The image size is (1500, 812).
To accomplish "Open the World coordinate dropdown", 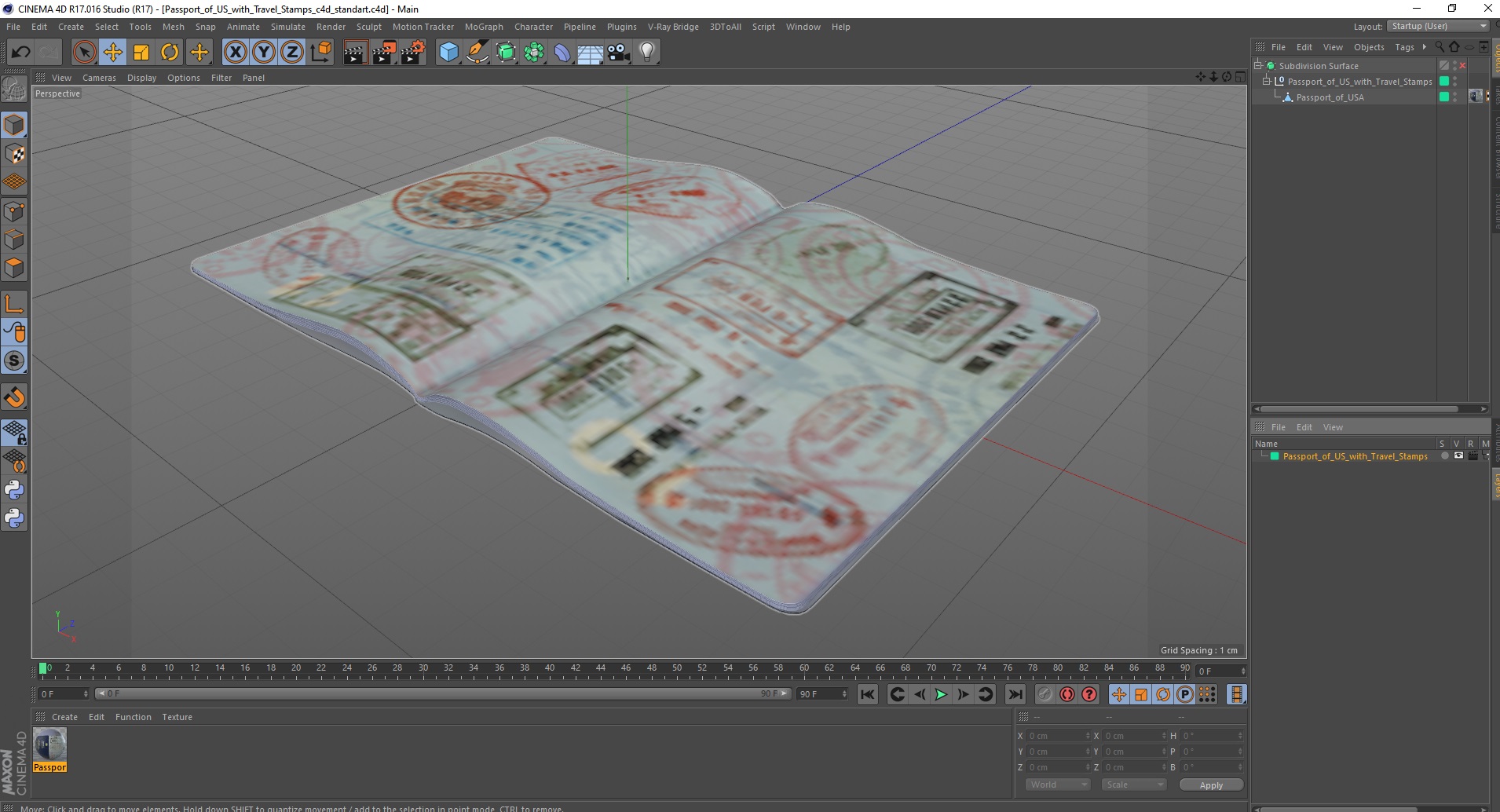I will pos(1057,785).
